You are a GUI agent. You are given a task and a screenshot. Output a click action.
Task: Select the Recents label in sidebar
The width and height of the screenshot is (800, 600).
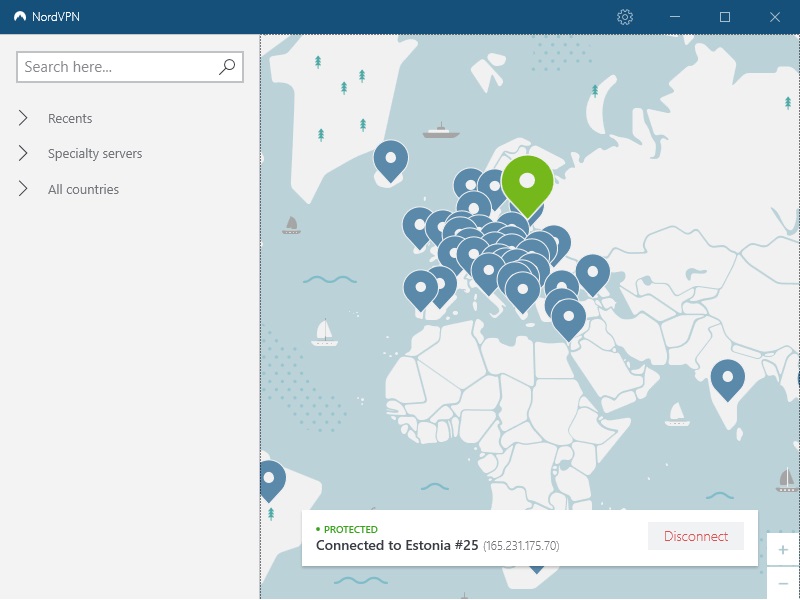pyautogui.click(x=70, y=118)
